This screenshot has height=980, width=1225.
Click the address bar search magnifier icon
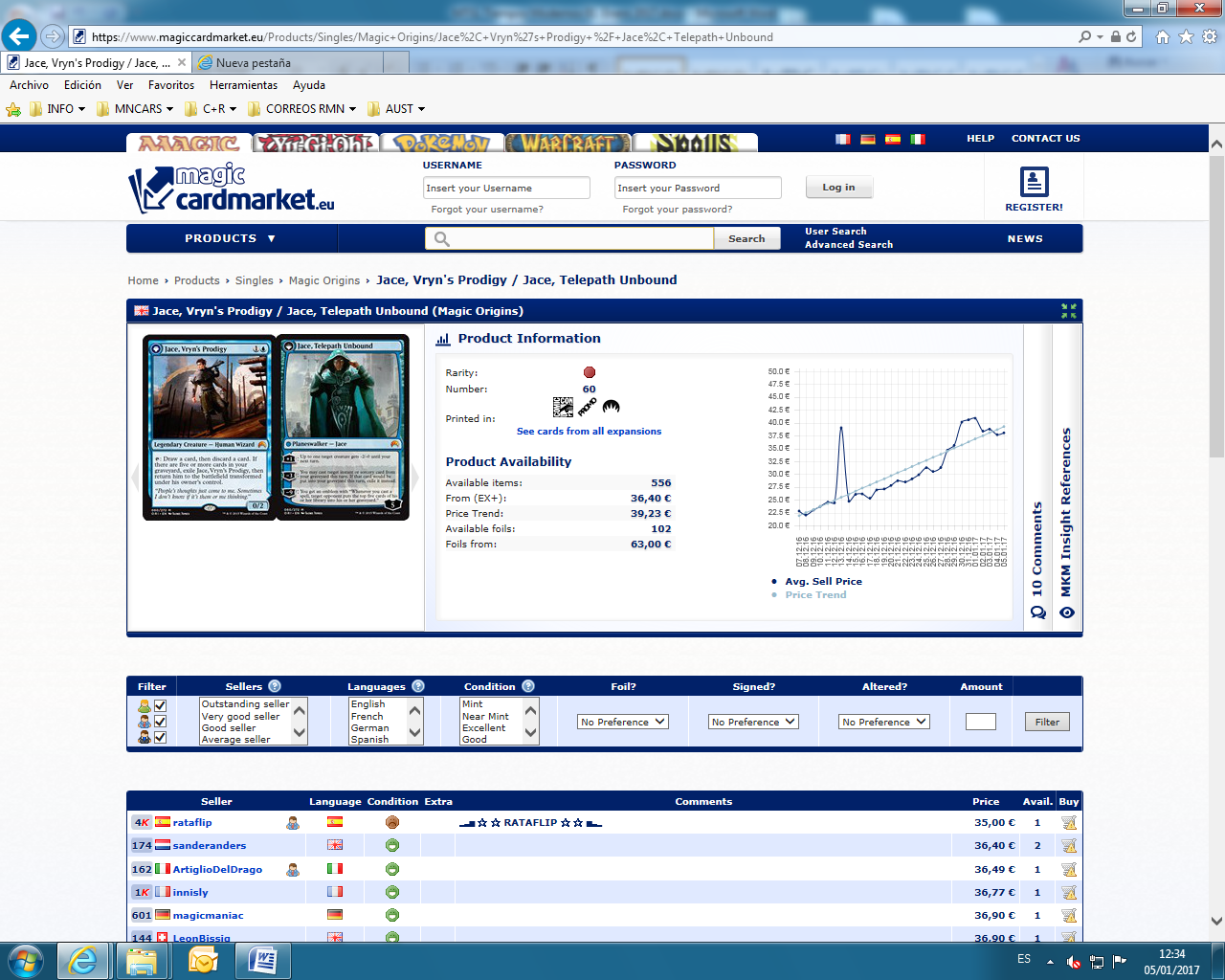pos(1084,36)
